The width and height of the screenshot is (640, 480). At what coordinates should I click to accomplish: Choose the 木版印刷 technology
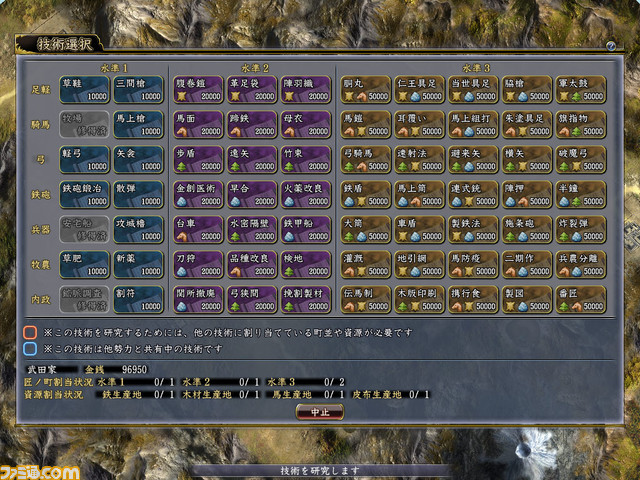click(419, 300)
